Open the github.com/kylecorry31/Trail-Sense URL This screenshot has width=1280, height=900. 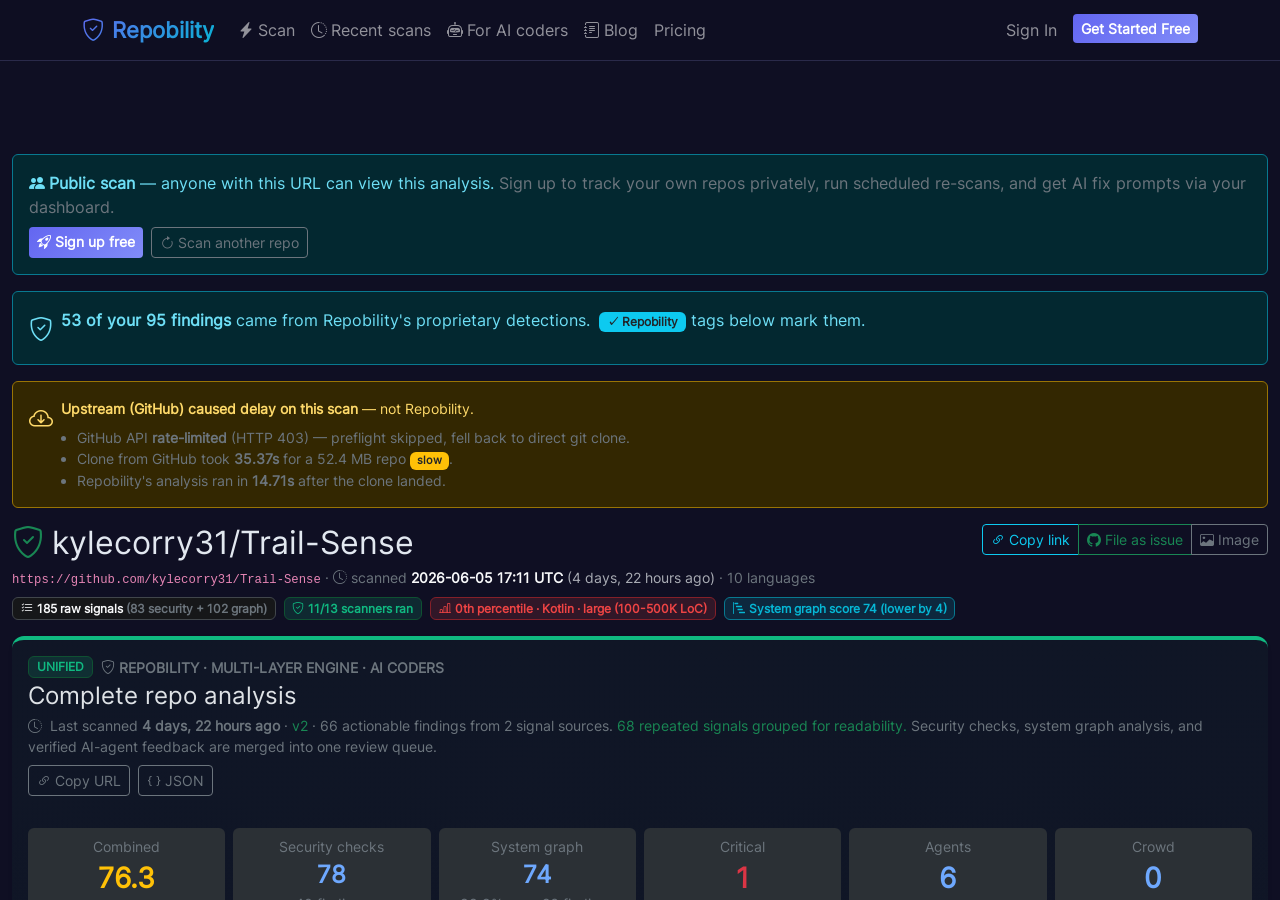pyautogui.click(x=166, y=579)
